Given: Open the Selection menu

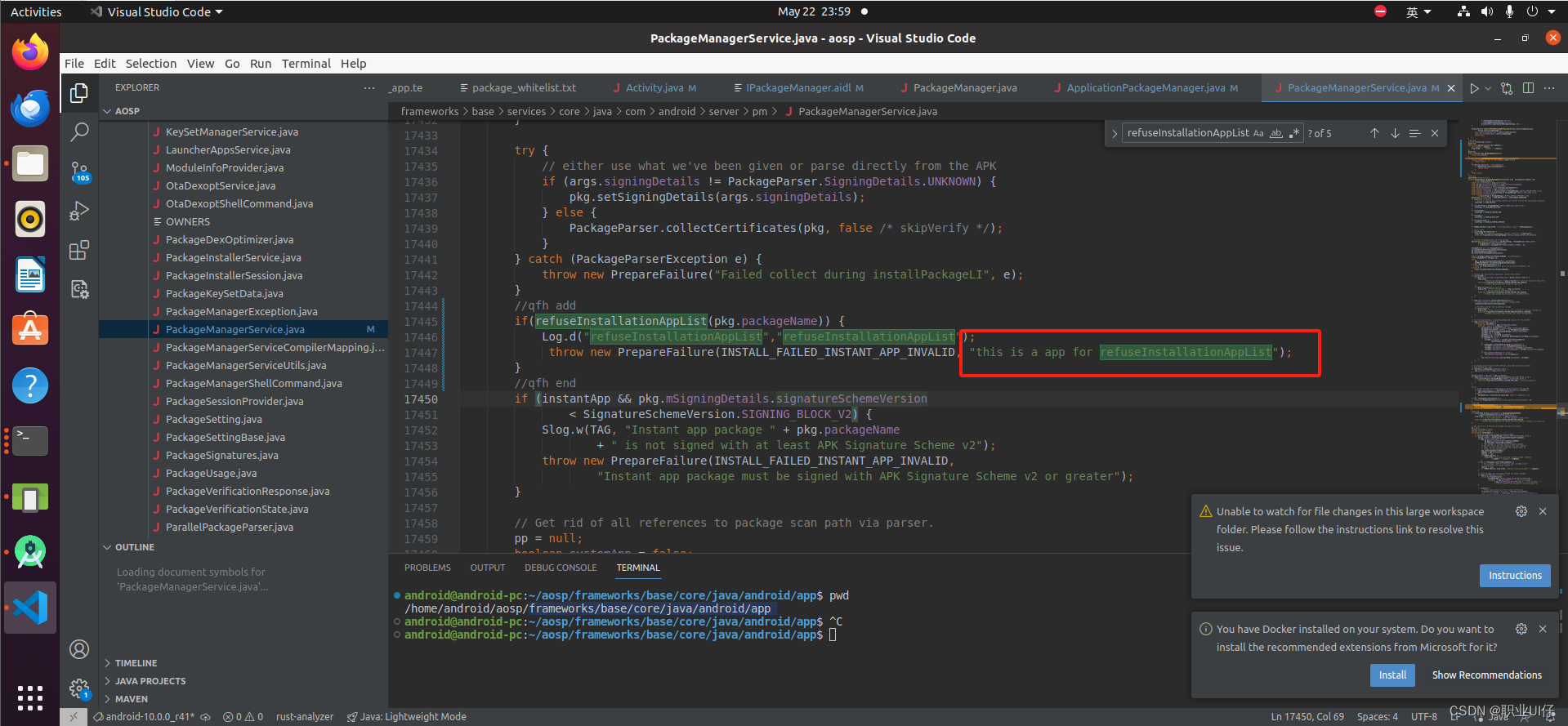Looking at the screenshot, I should [151, 64].
